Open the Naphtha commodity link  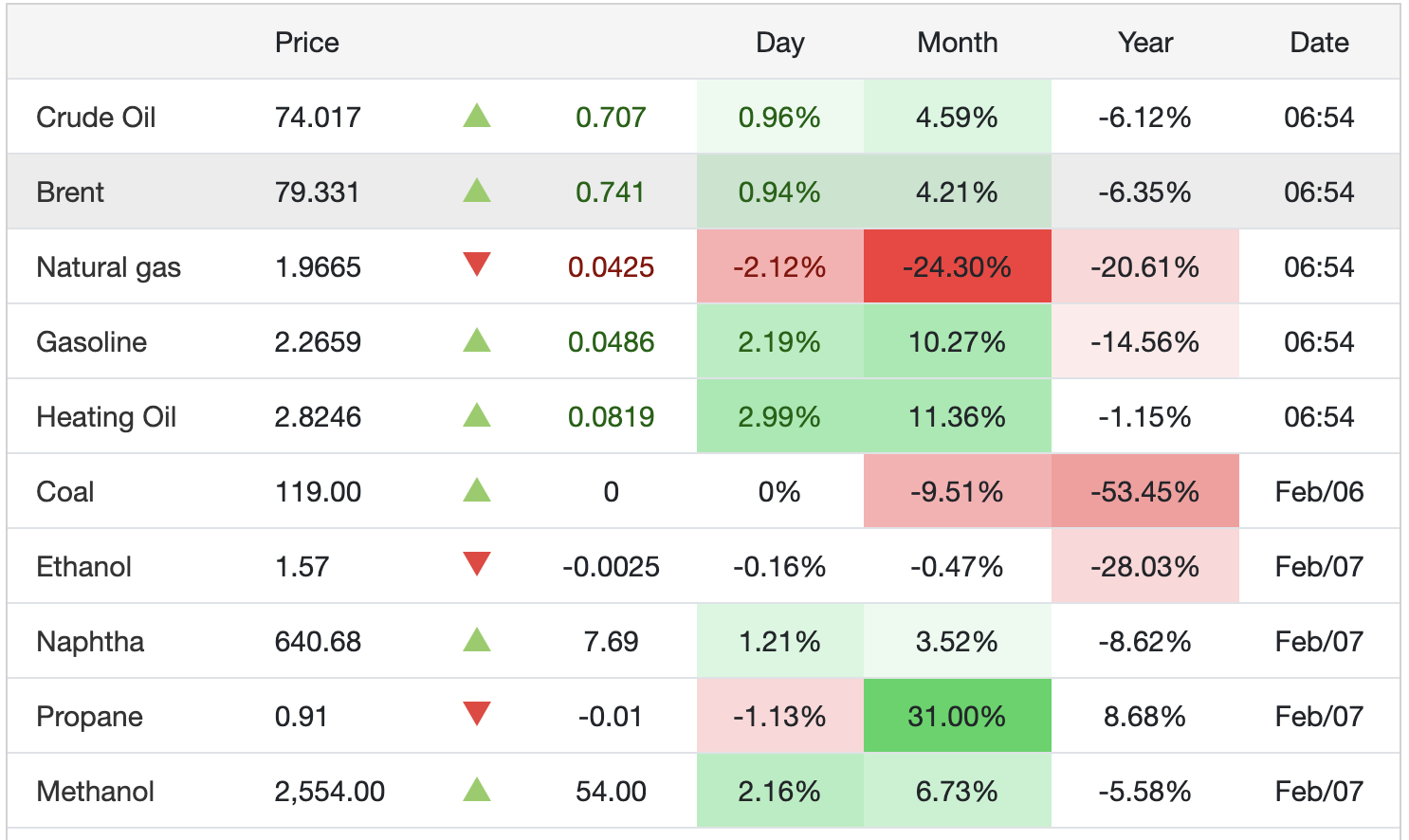[90, 642]
